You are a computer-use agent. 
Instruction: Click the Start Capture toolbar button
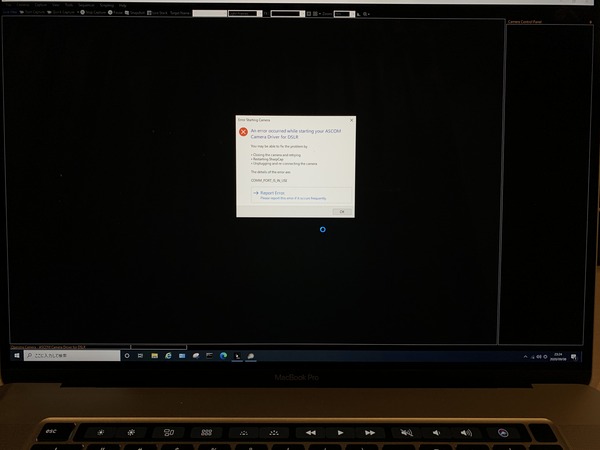tap(32, 12)
